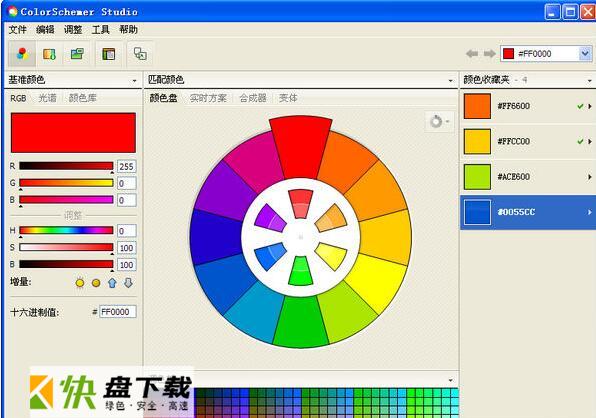
Task: Select the #FF6600 orange favorite swatch
Action: pos(477,106)
